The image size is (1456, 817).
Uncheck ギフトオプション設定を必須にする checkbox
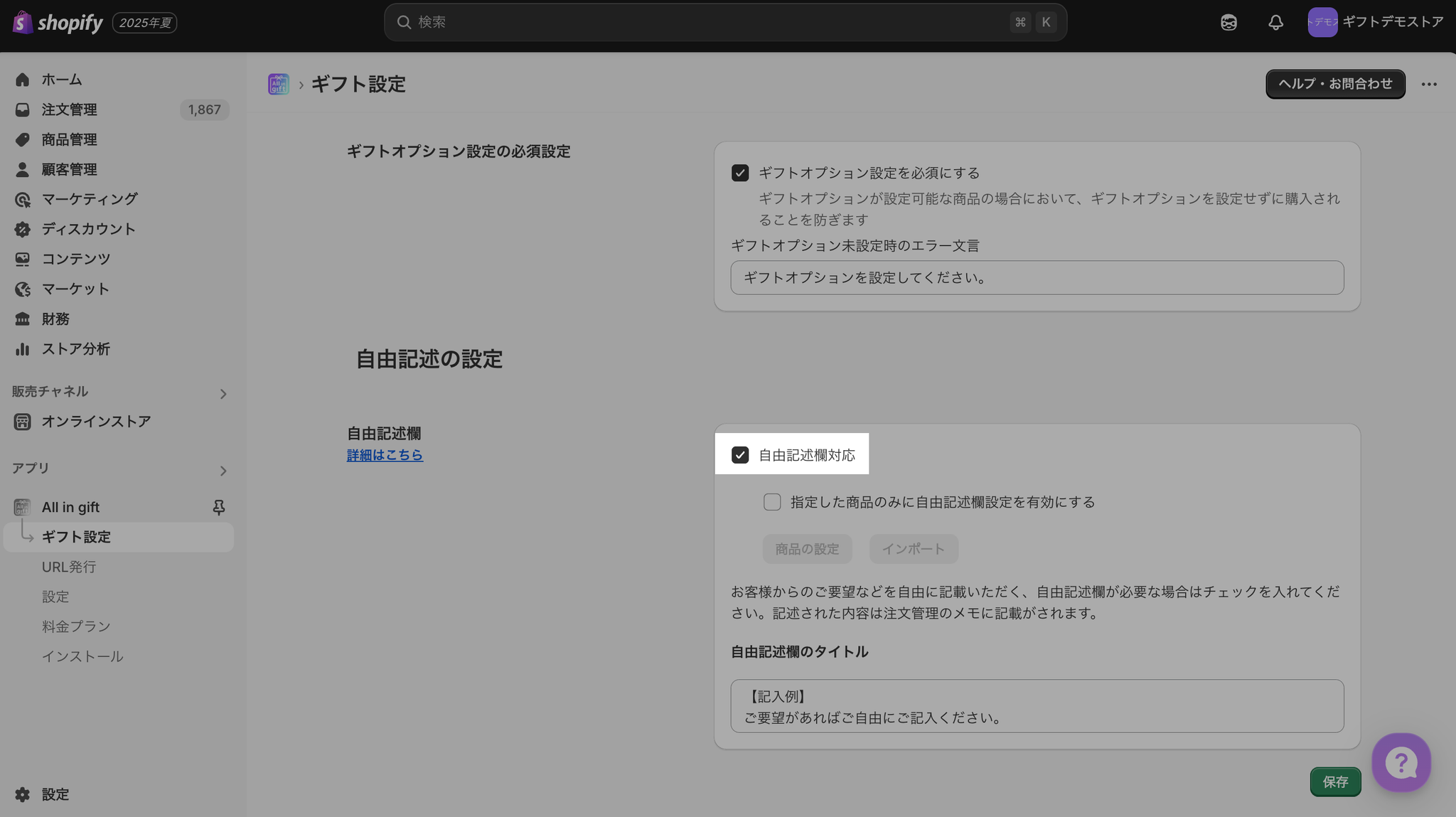[740, 173]
